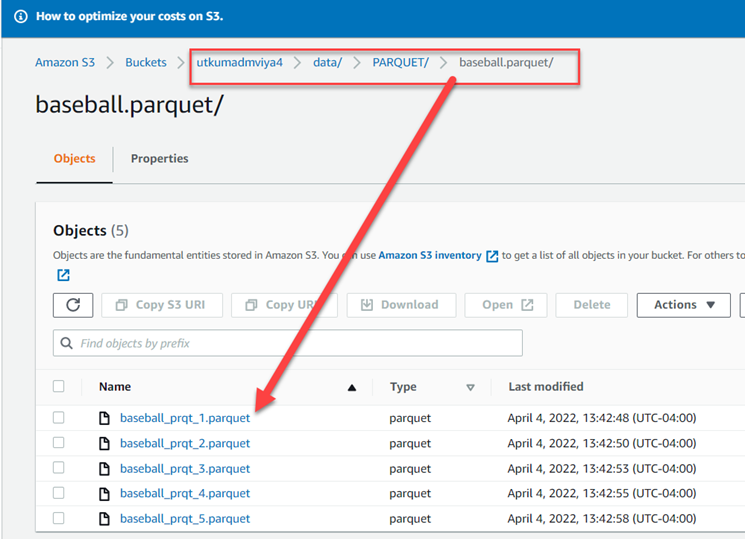Click the file icon of baseball_prqt_5.parquet
Screen dimensions: 745x539
coord(104,519)
